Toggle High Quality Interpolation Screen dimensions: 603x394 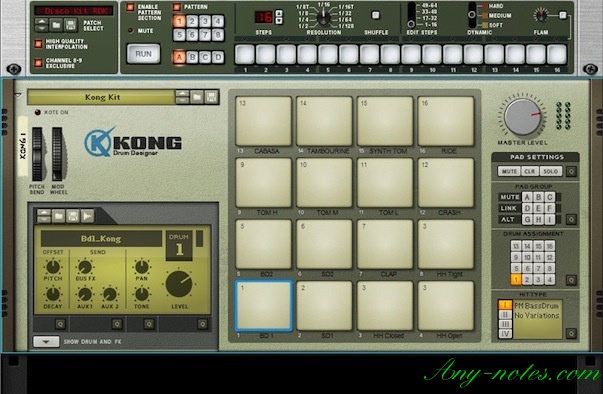[38, 44]
